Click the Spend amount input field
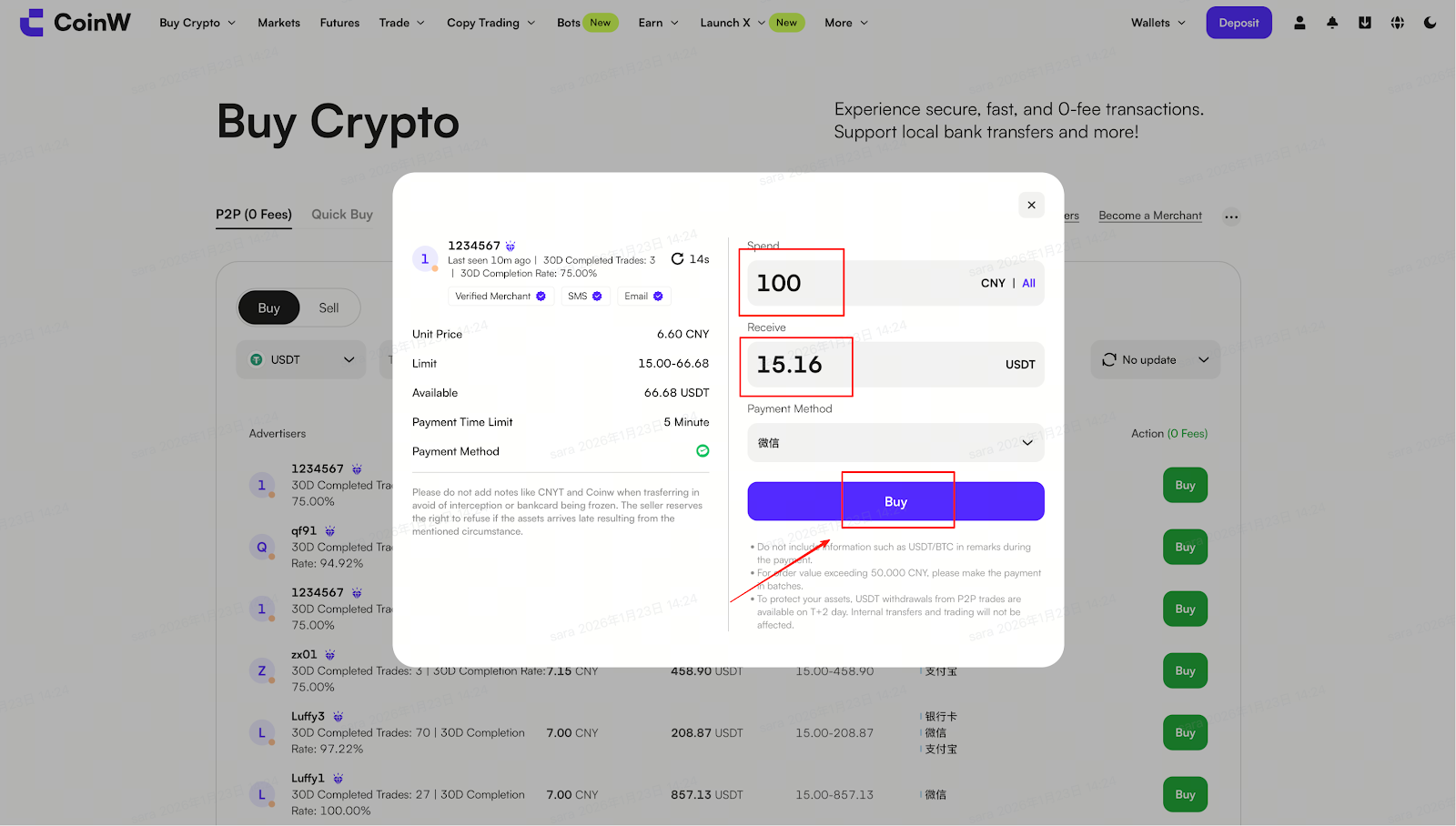 click(x=855, y=283)
